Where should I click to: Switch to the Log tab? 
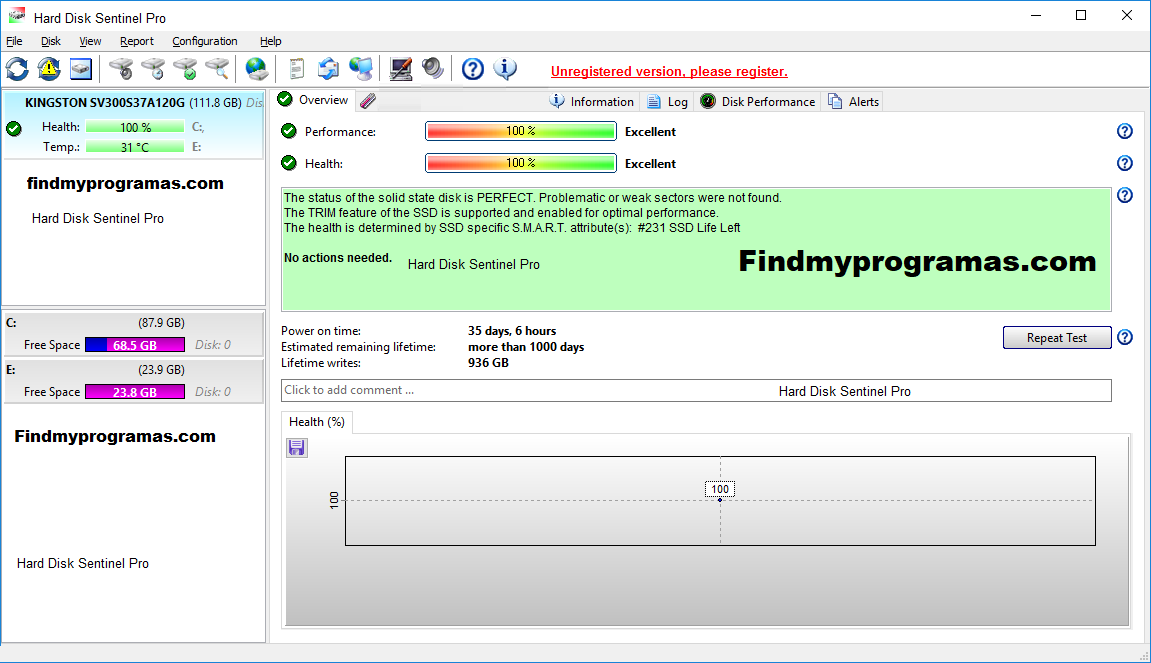click(667, 101)
